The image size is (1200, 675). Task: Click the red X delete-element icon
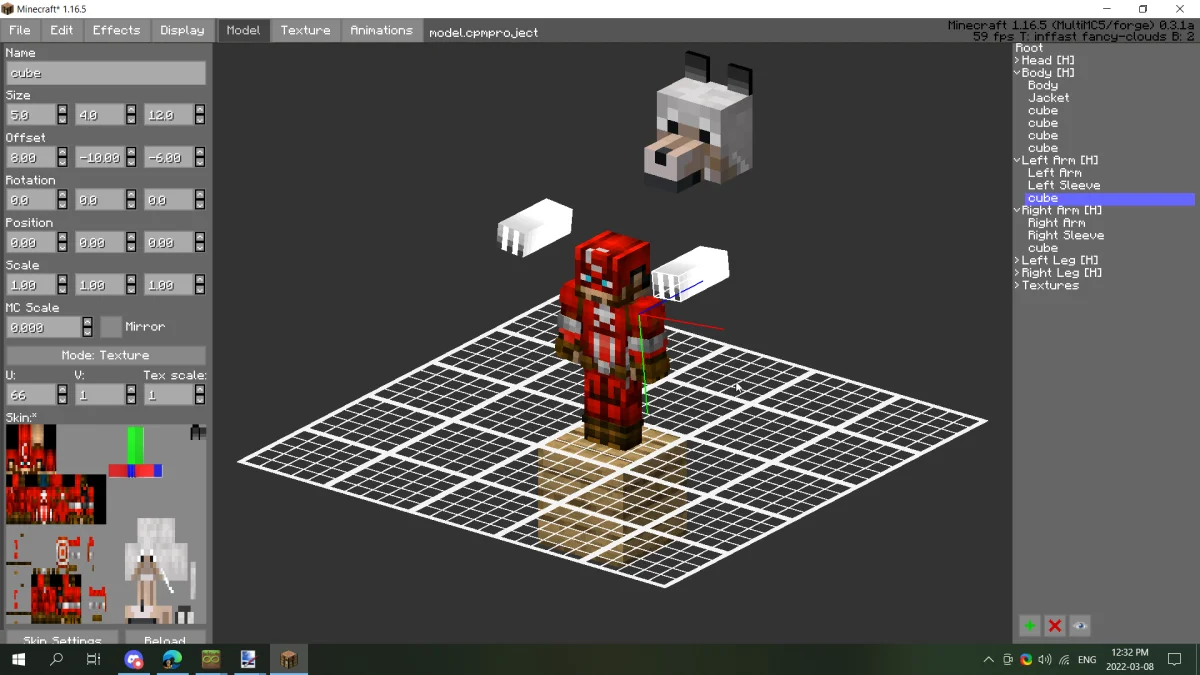click(x=1054, y=626)
